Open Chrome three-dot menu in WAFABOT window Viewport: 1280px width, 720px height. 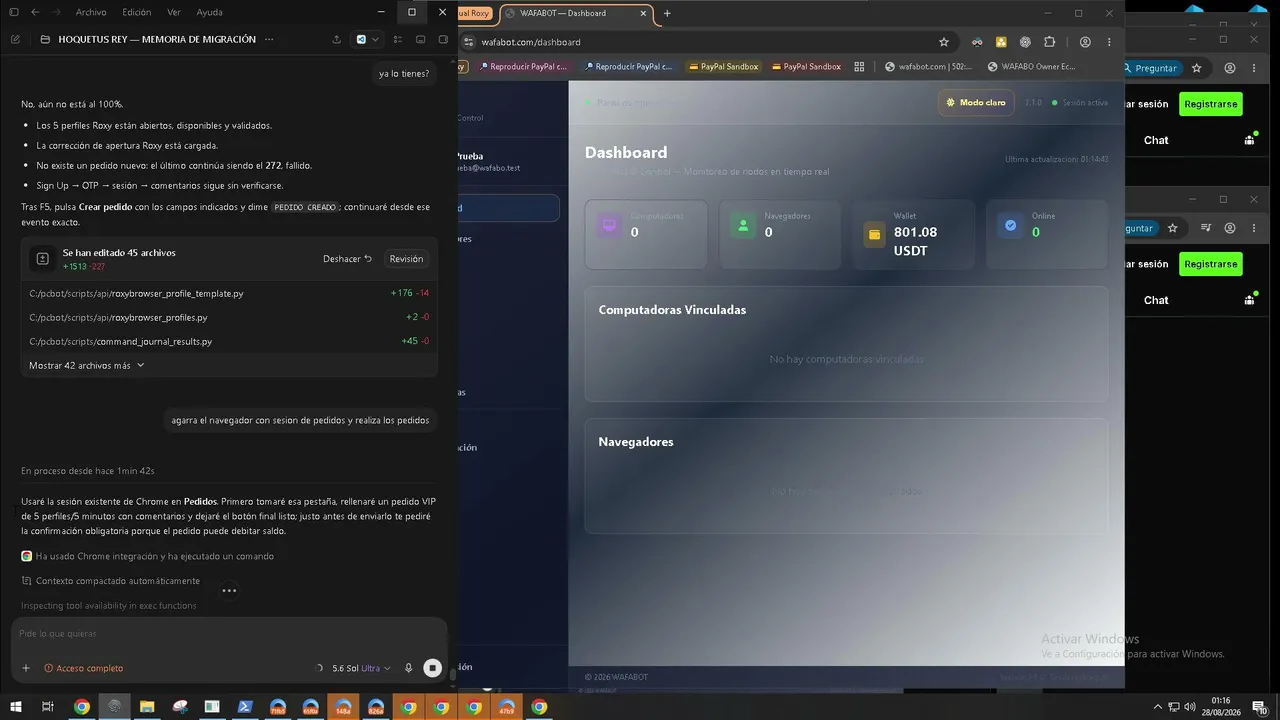pos(1109,42)
